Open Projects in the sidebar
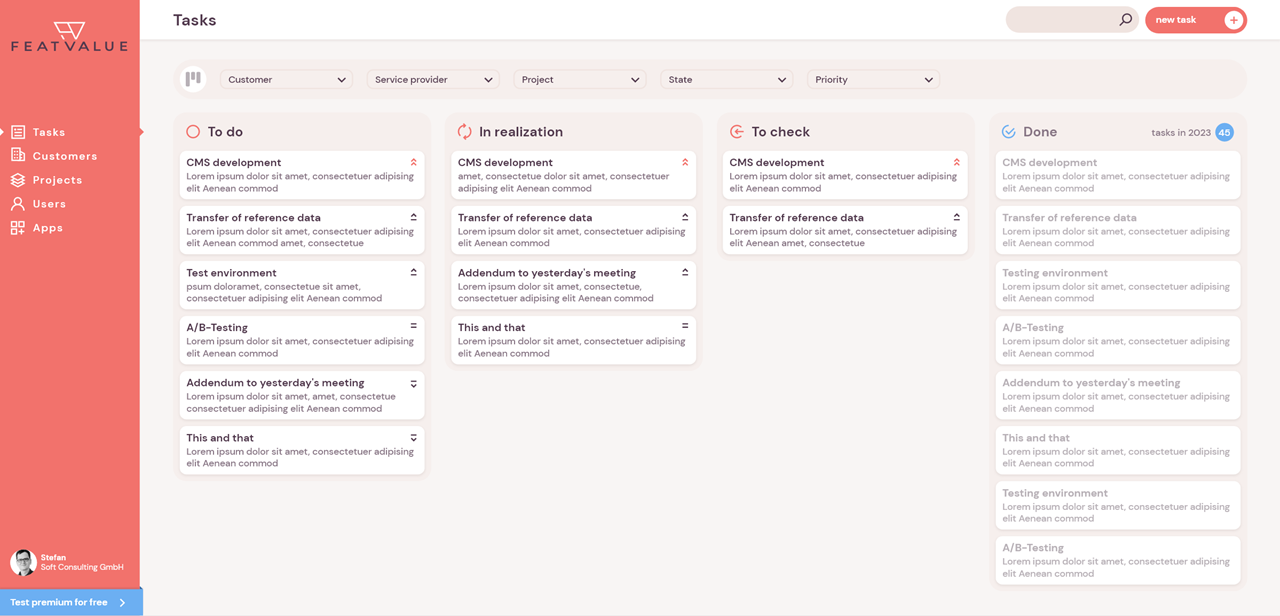Viewport: 1280px width, 616px height. (57, 180)
